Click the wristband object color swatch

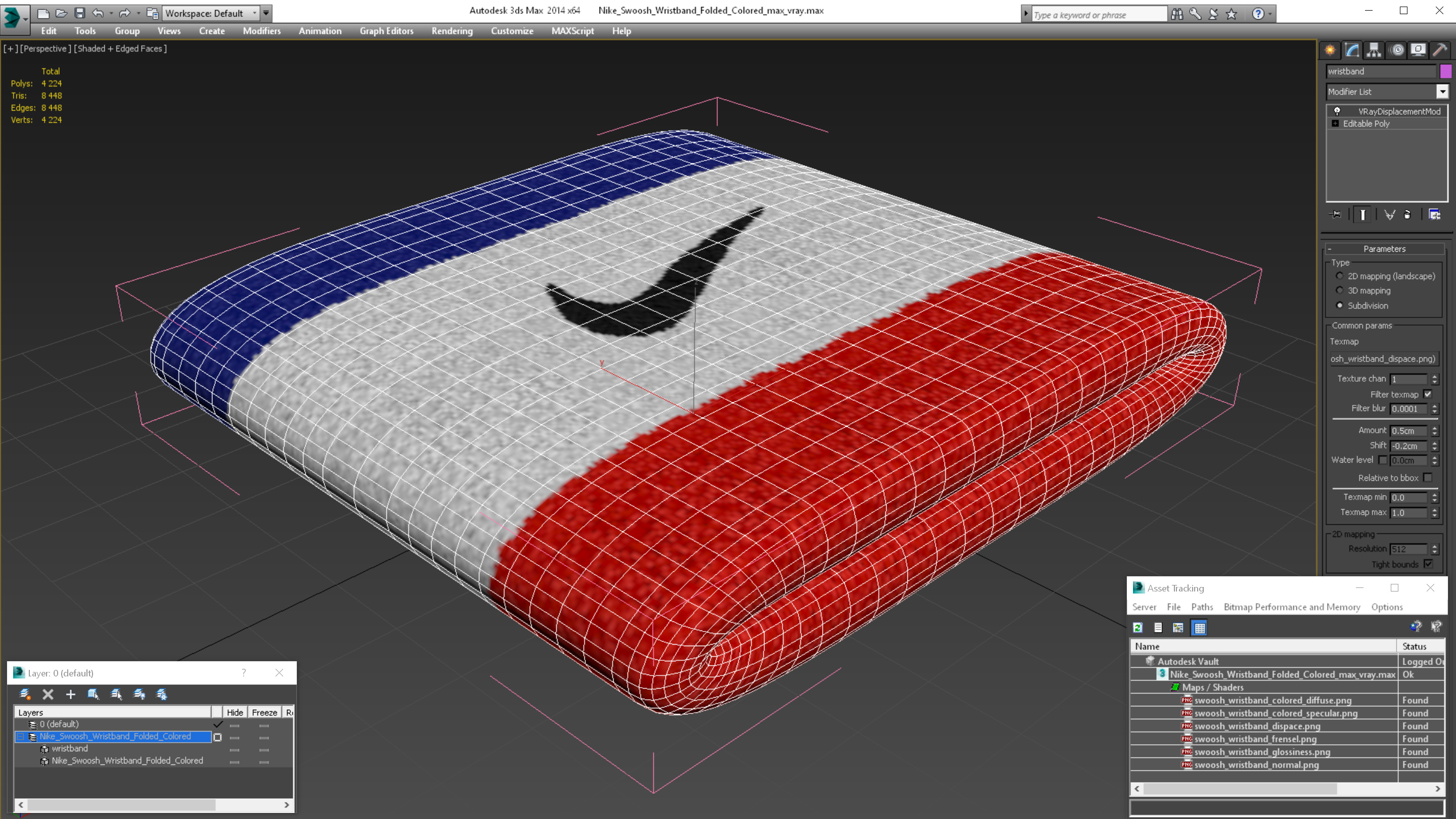click(x=1445, y=71)
